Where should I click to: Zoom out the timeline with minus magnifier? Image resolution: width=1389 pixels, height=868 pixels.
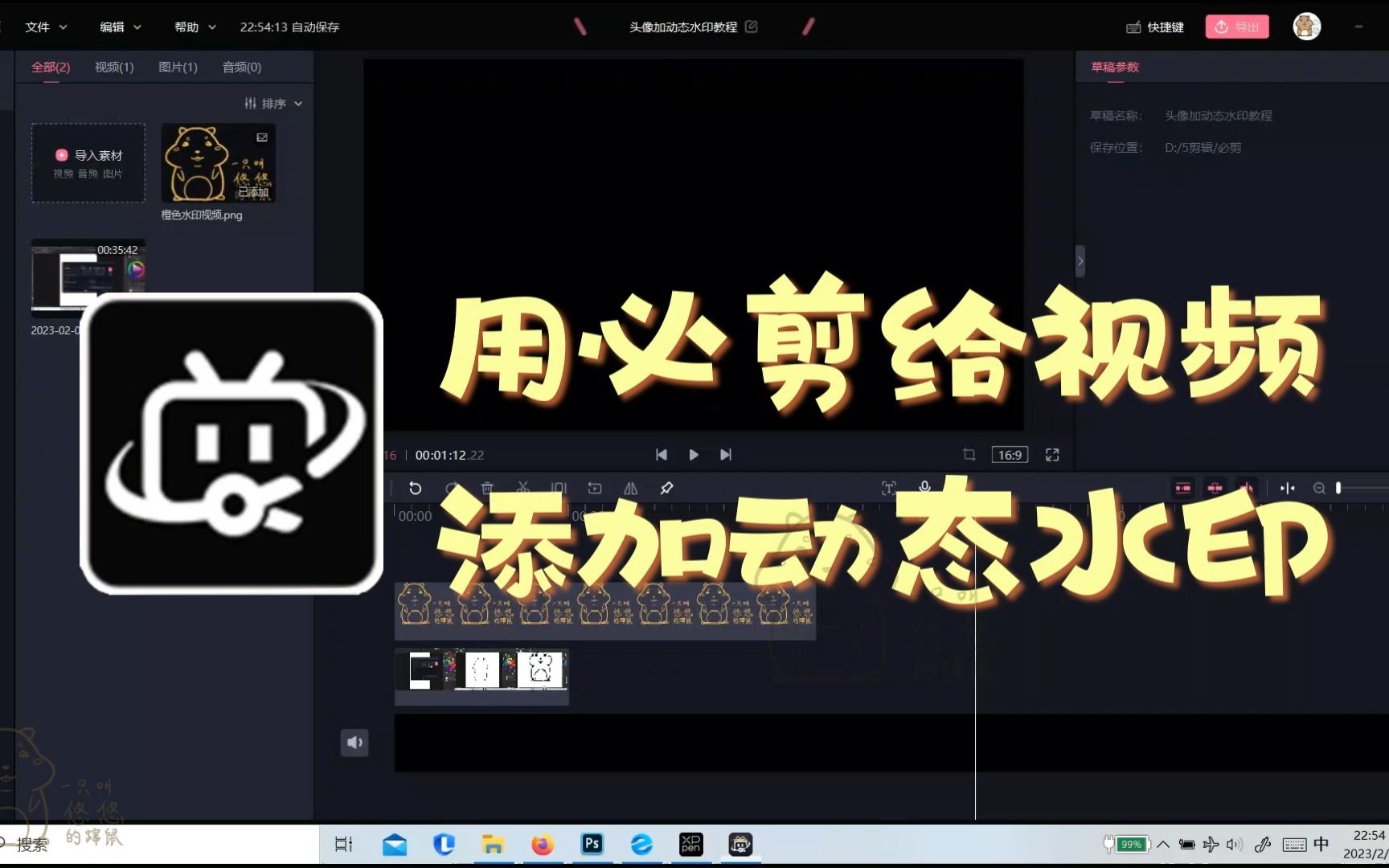1319,488
